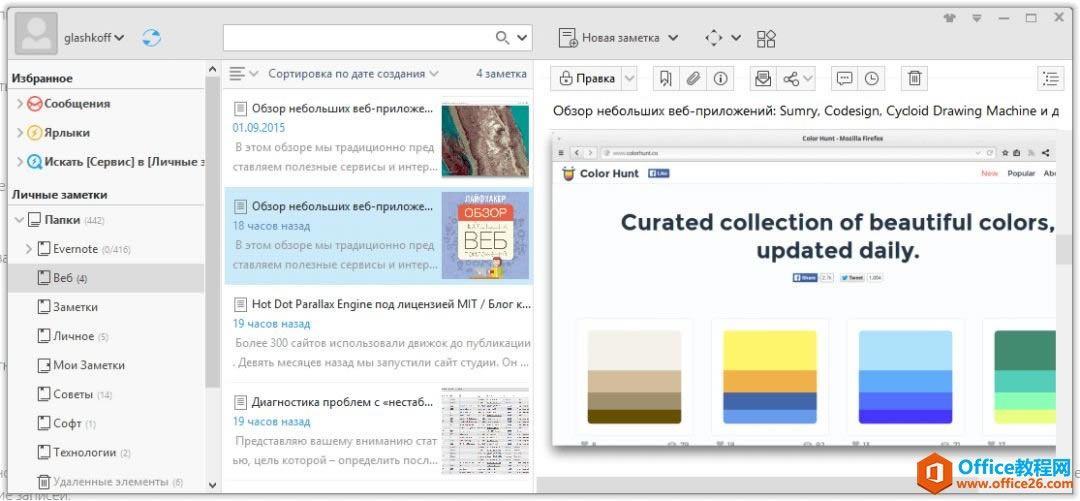This screenshot has width=1080, height=501.
Task: Click the share icon in note toolbar
Action: (x=791, y=79)
